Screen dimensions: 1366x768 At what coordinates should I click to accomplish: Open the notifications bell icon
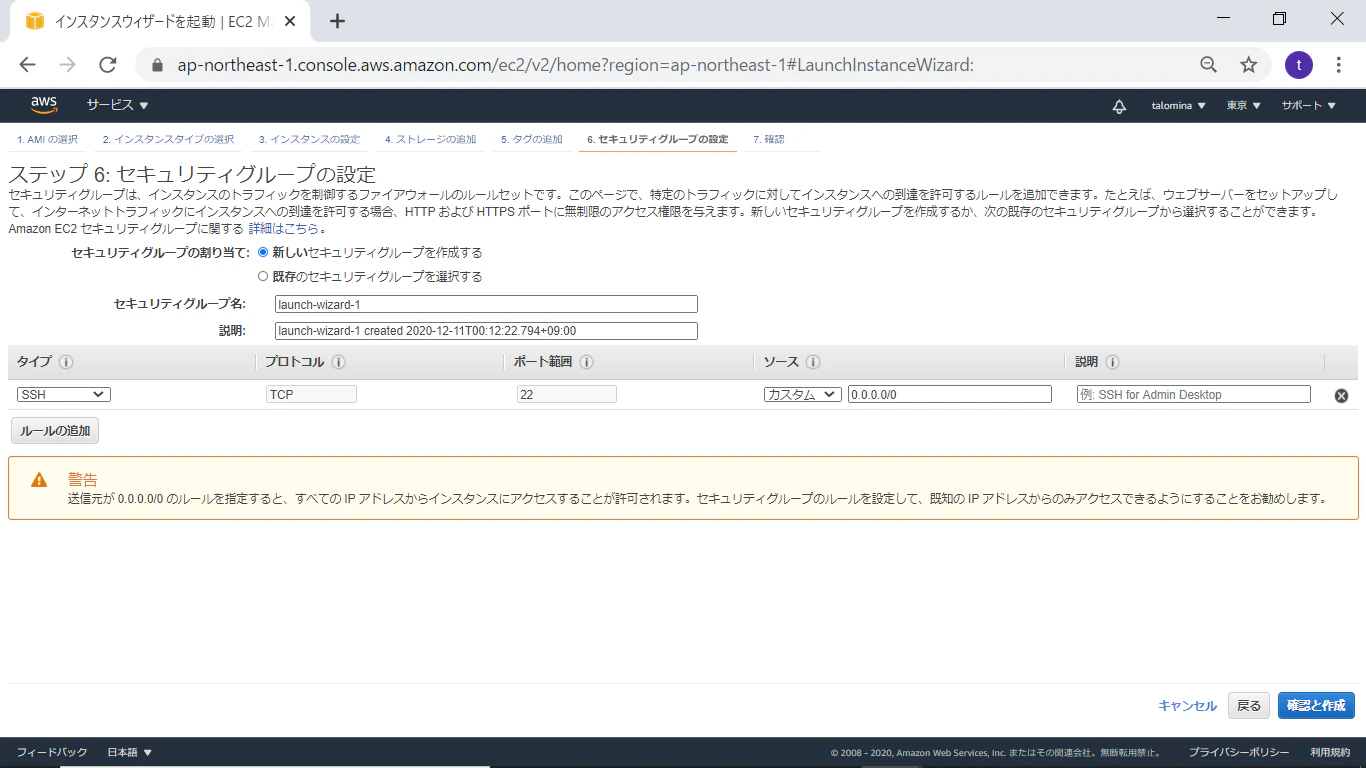coord(1119,106)
